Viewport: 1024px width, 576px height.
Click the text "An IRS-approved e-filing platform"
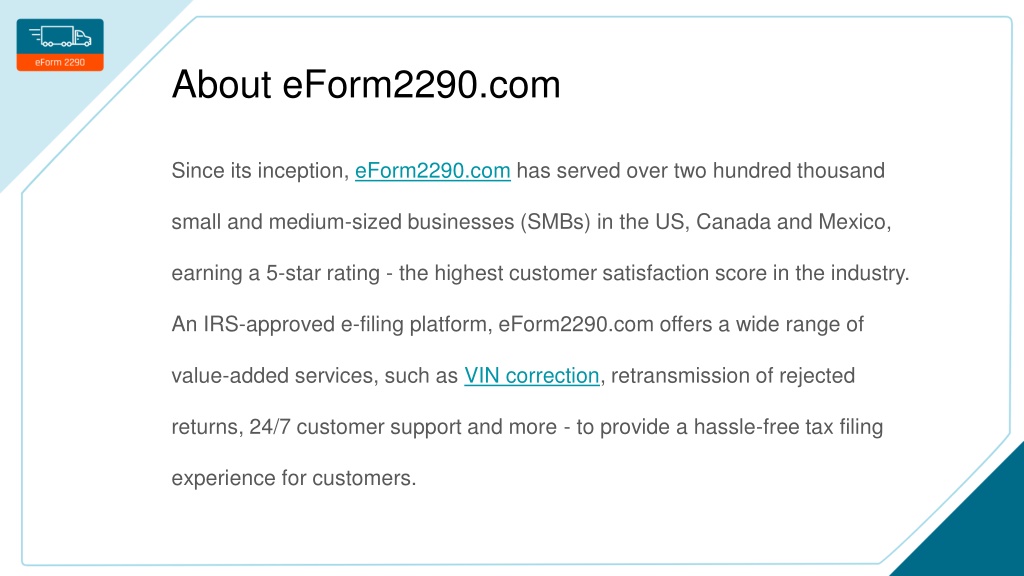coord(329,324)
